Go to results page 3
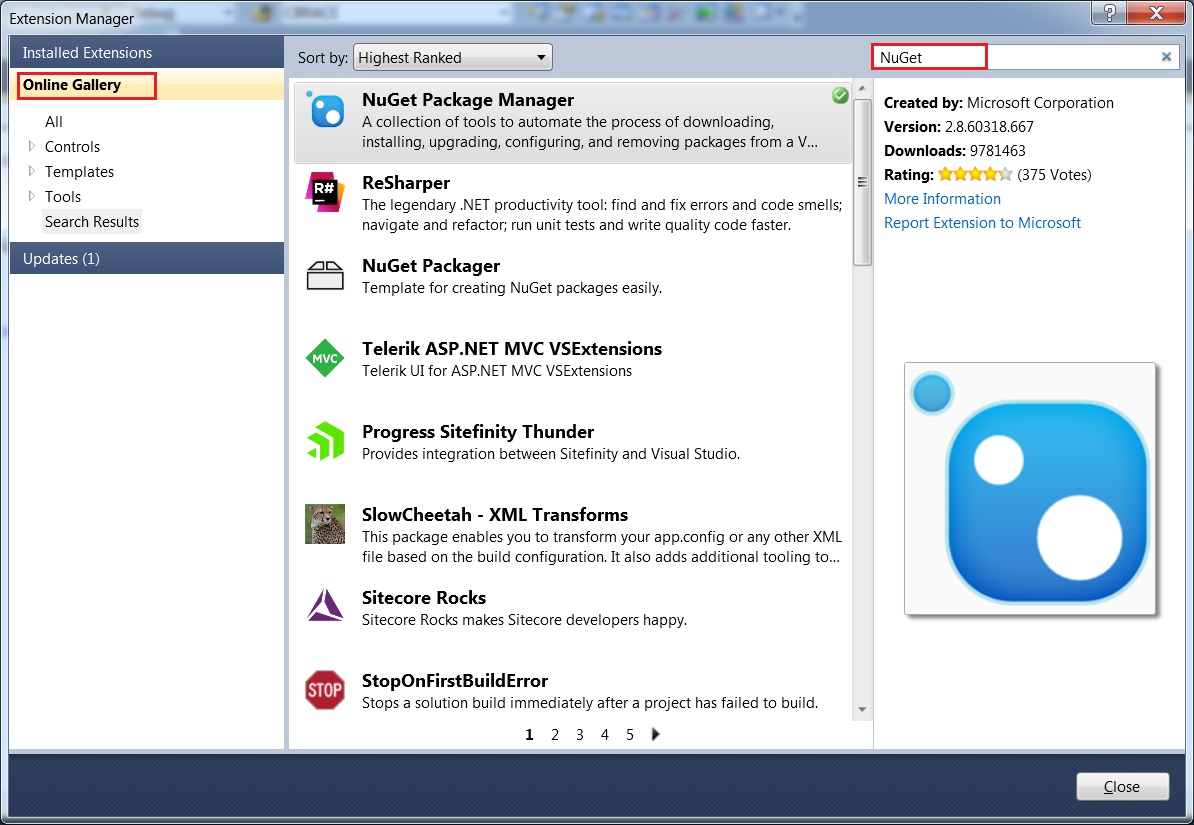 (579, 734)
